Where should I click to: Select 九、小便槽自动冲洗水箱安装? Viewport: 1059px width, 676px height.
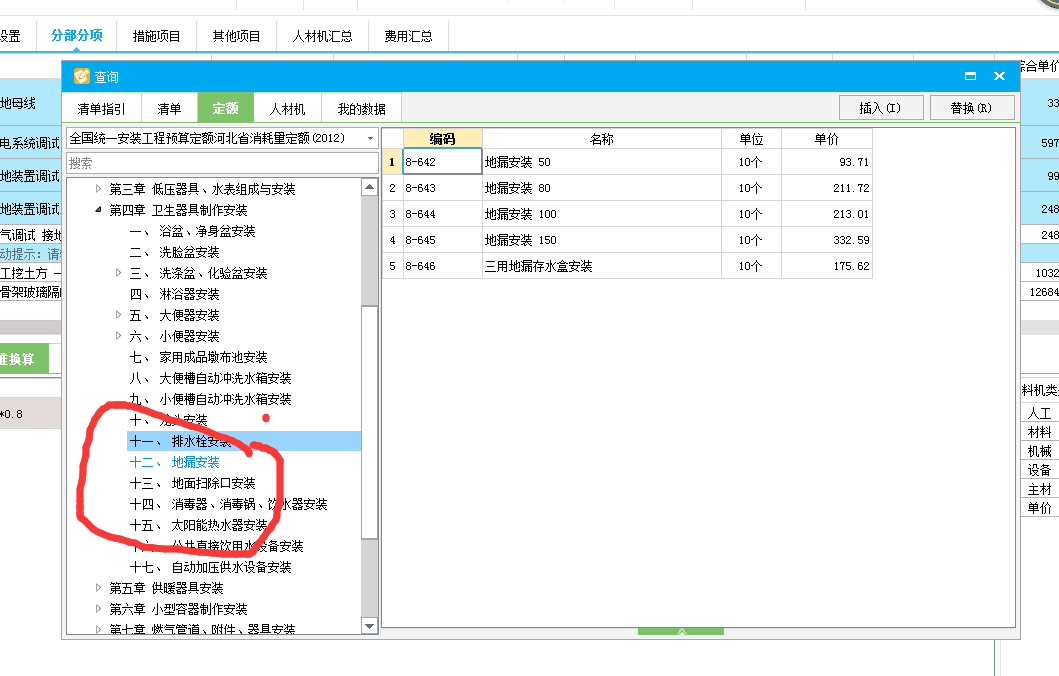211,398
